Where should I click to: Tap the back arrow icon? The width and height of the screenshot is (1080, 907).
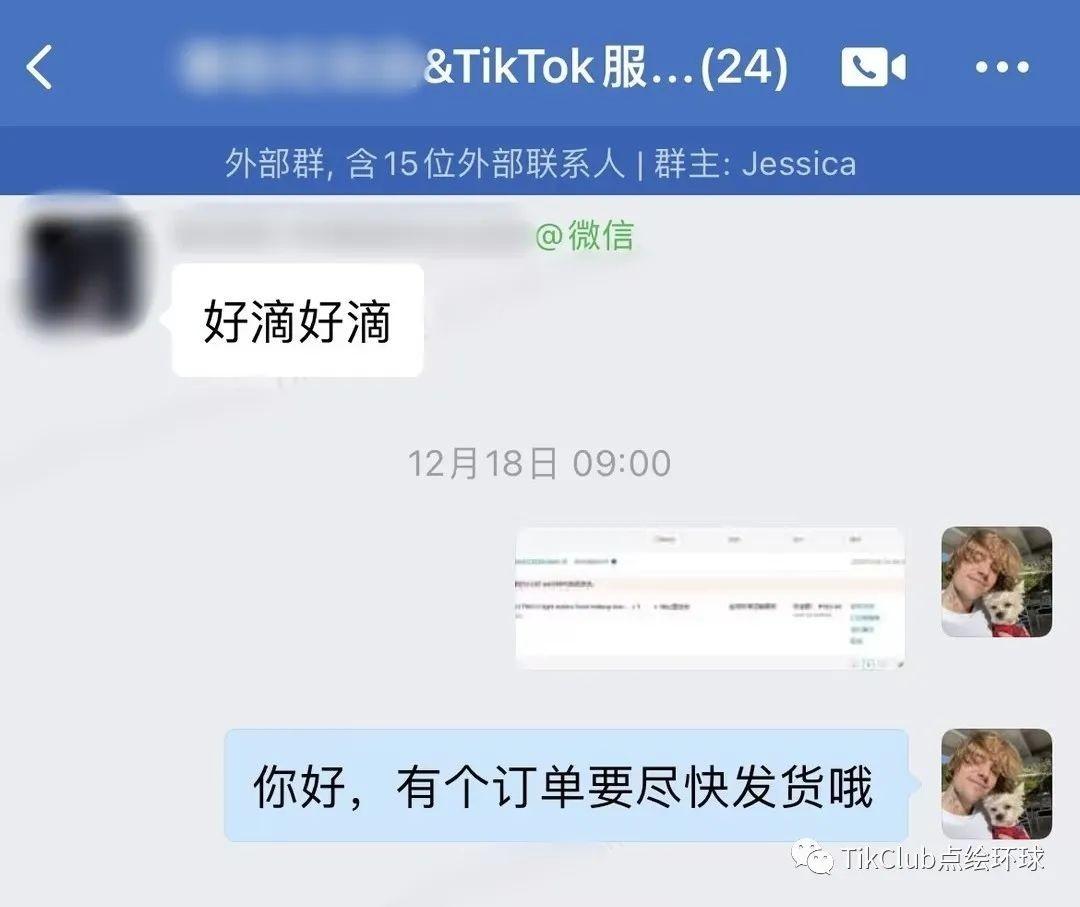tap(39, 67)
